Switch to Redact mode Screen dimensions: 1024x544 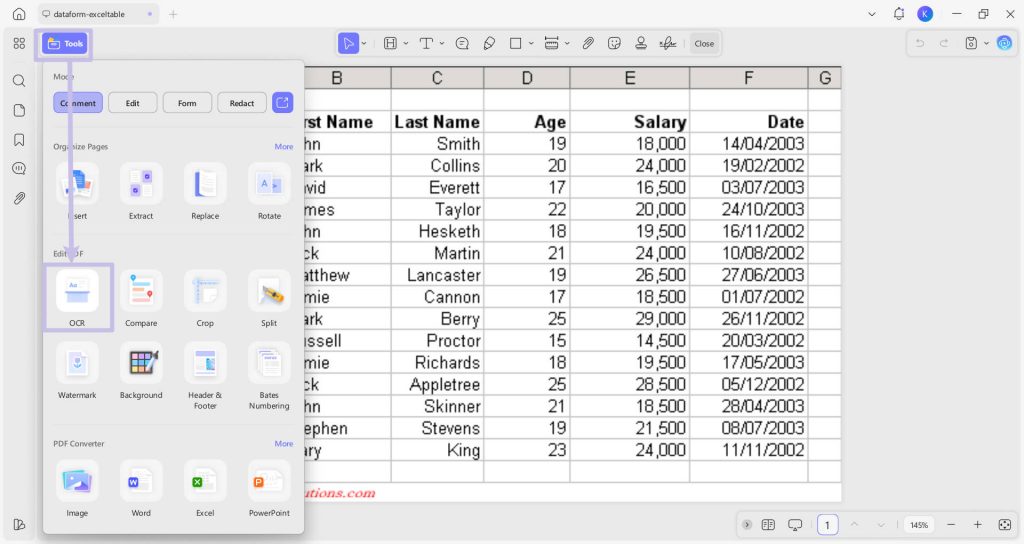pos(242,103)
